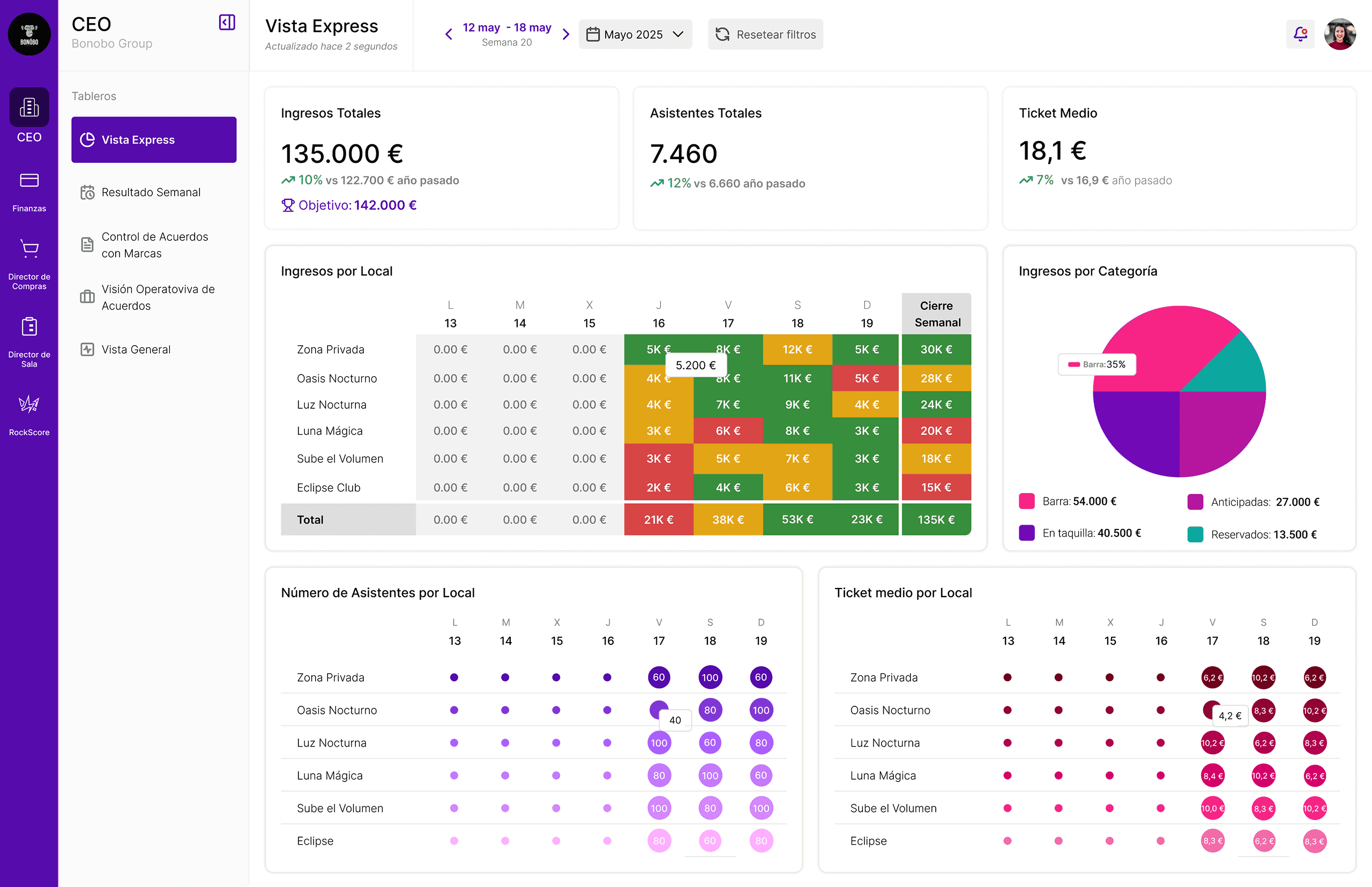
Task: Go to previous week arrow
Action: point(449,34)
